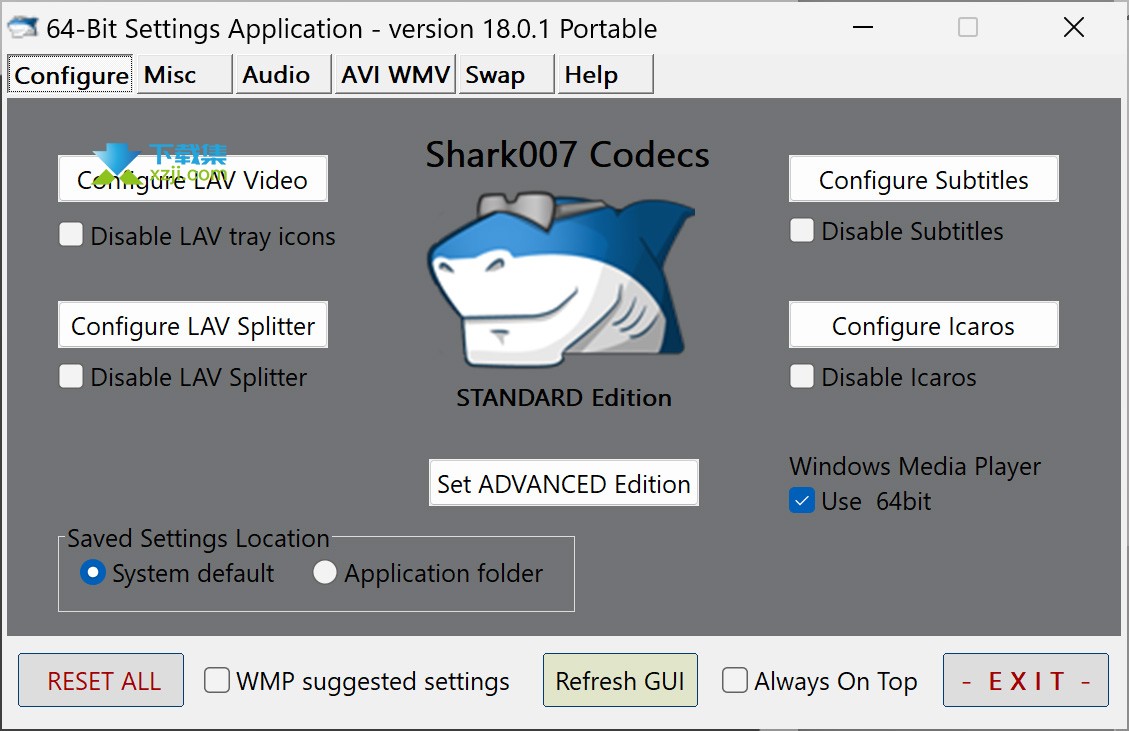Click the Shark007 Codecs heading
Screen dimensions: 1129x731
point(567,155)
